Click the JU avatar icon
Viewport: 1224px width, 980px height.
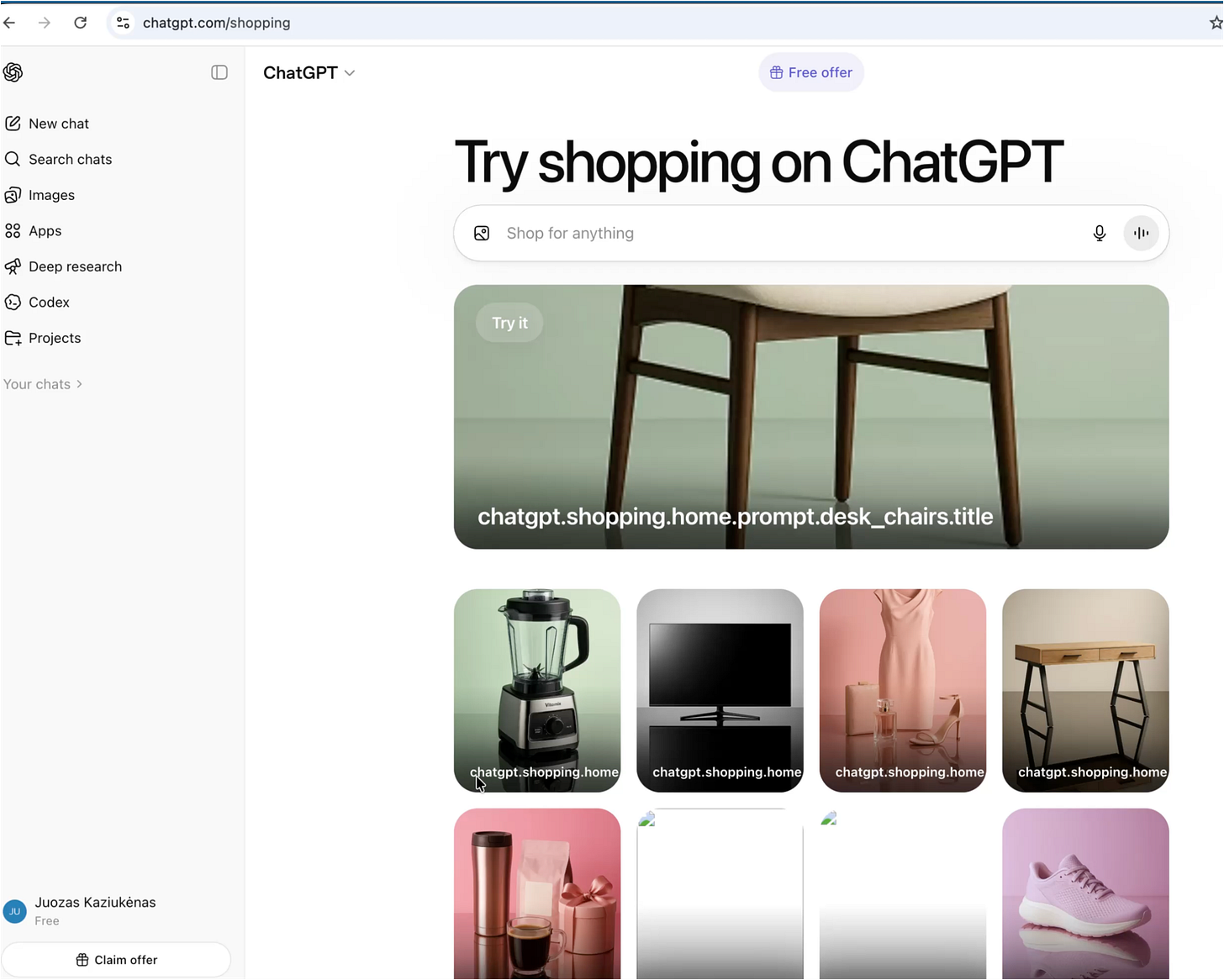[15, 911]
